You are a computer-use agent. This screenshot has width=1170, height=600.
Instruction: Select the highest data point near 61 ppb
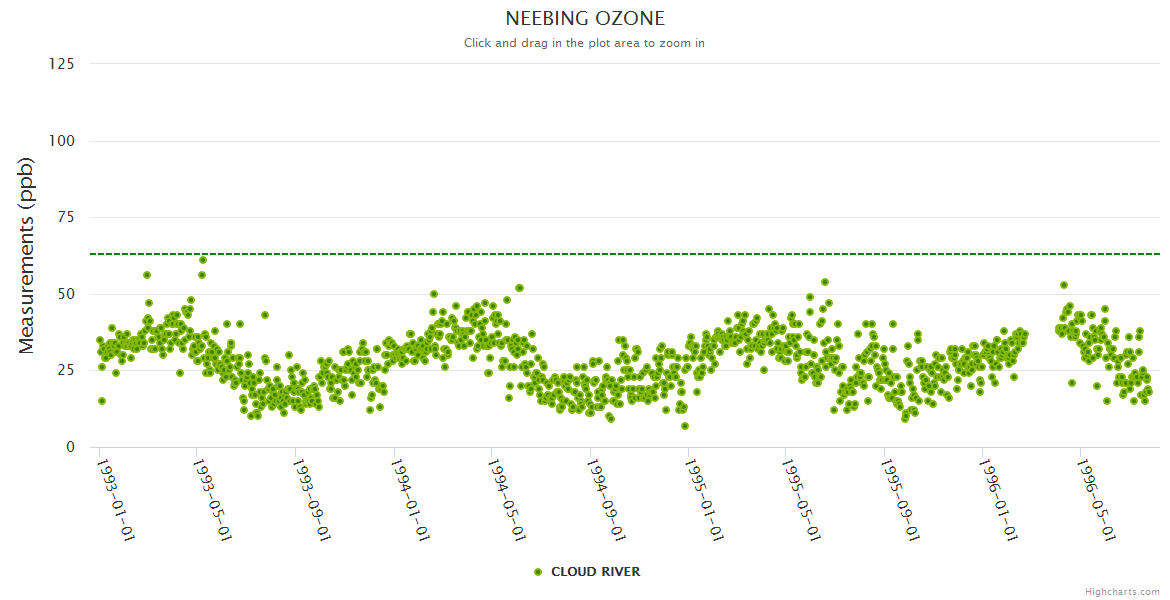coord(203,260)
